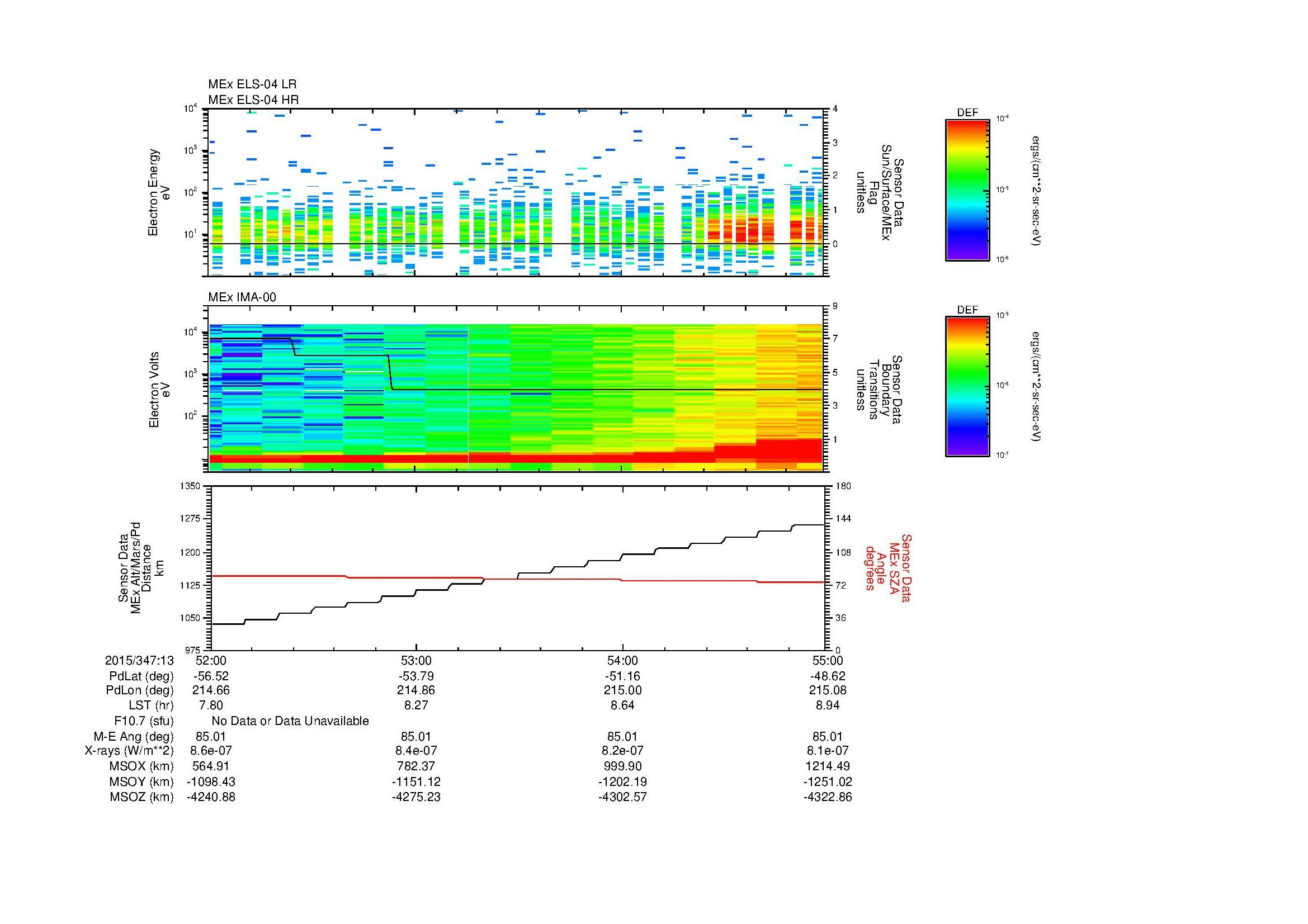1308x924 pixels.
Task: Click the 'PdLon (deg)' row label
Action: click(141, 690)
